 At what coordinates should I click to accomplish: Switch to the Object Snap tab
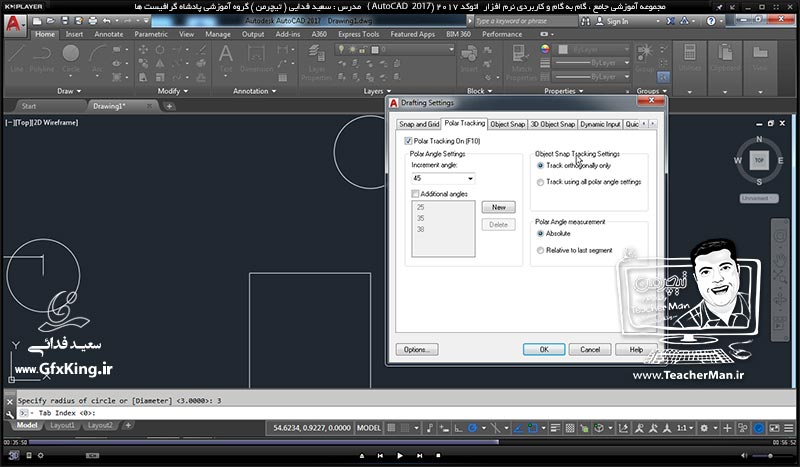tap(507, 124)
